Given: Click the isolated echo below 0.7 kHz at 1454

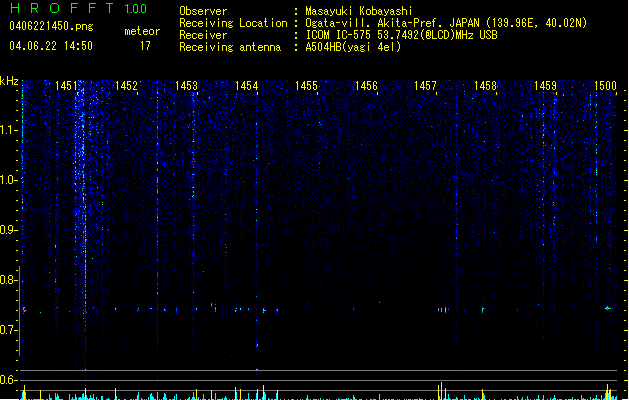Looking at the screenshot, I should point(257,345).
